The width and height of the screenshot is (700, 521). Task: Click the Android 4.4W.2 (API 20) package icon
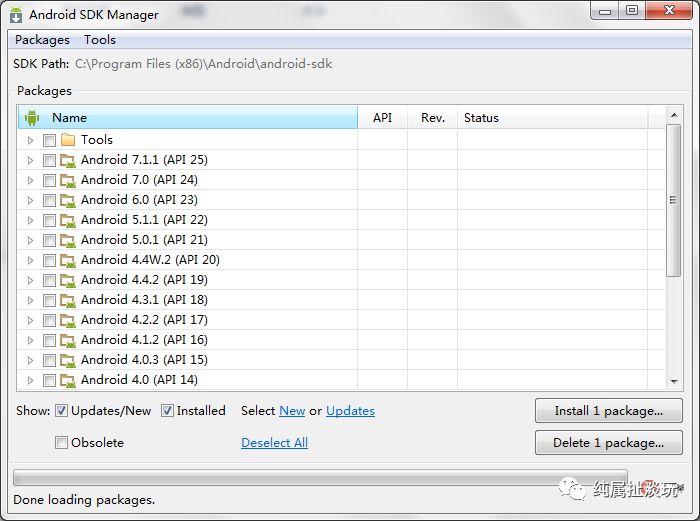pos(68,260)
